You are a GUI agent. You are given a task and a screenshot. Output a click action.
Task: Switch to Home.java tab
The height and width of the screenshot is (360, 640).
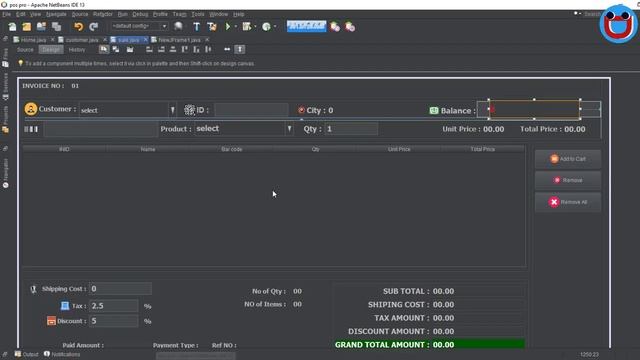pos(33,40)
